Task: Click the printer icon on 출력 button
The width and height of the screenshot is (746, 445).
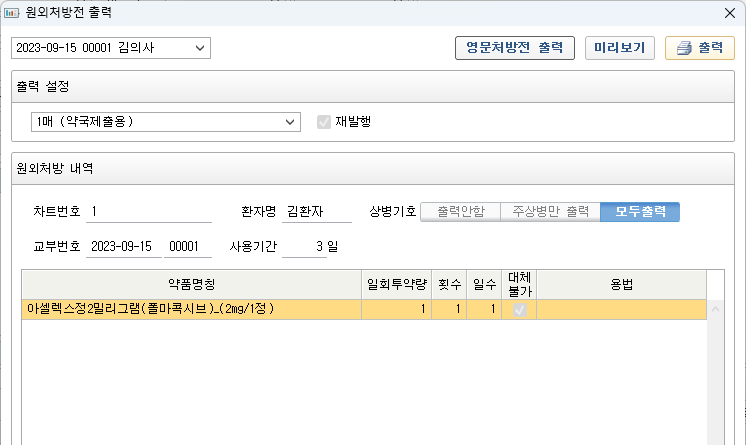Action: [x=684, y=49]
